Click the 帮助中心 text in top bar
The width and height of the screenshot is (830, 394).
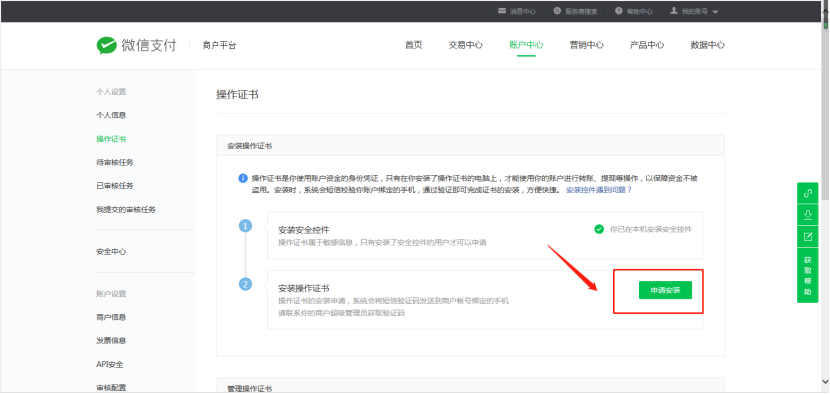(x=639, y=11)
